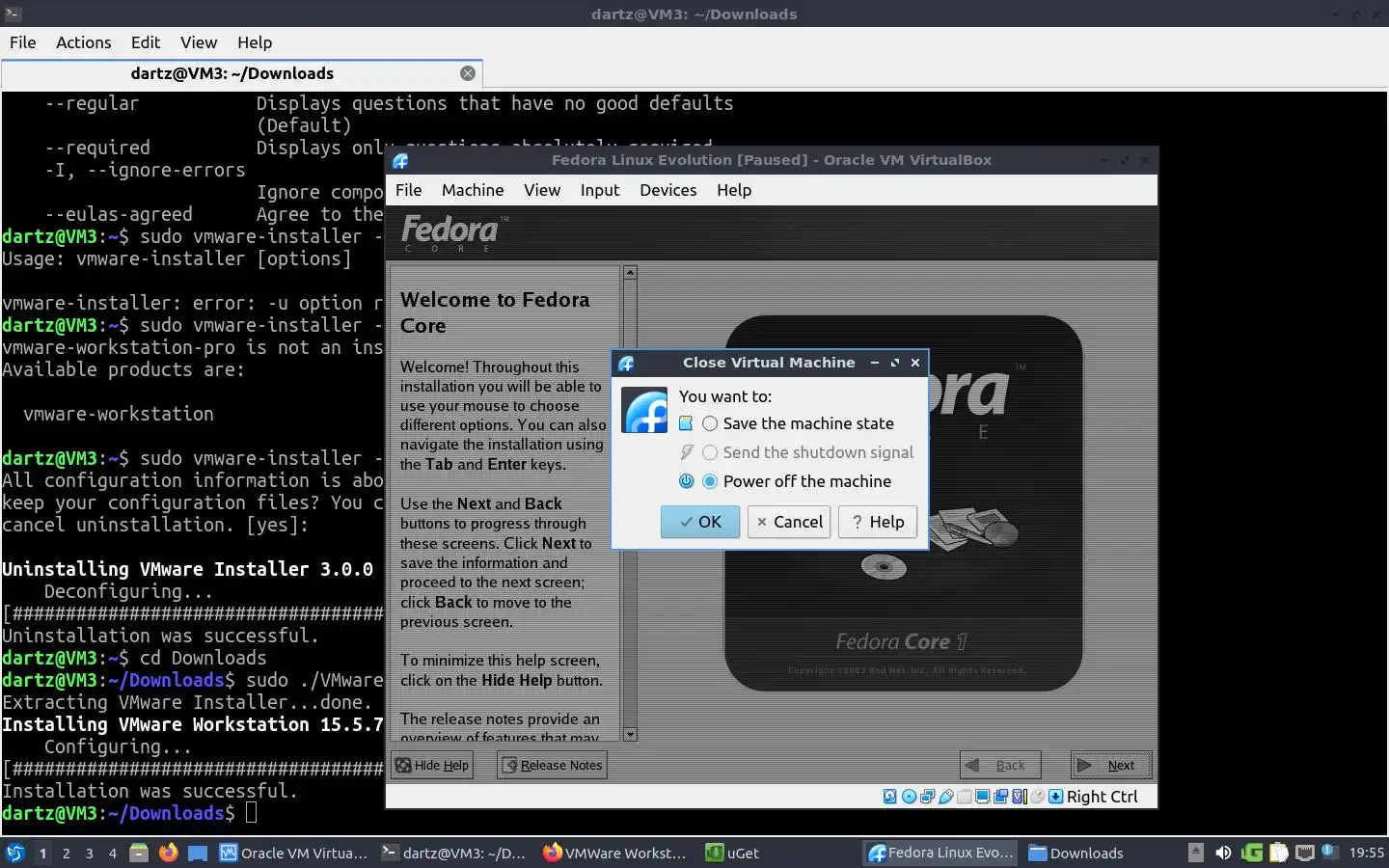Image resolution: width=1389 pixels, height=868 pixels.
Task: Open the terminal File menu
Action: click(x=23, y=42)
